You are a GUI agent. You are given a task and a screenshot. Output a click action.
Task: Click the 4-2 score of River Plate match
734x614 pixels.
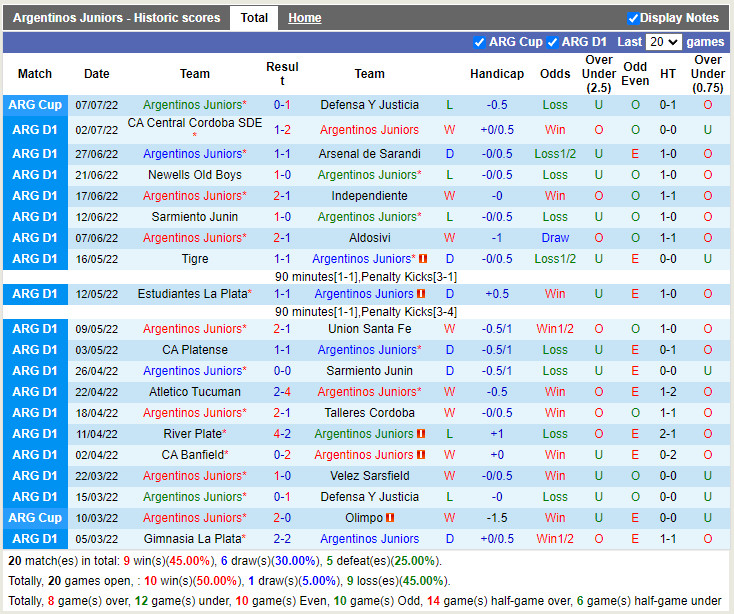coord(282,434)
